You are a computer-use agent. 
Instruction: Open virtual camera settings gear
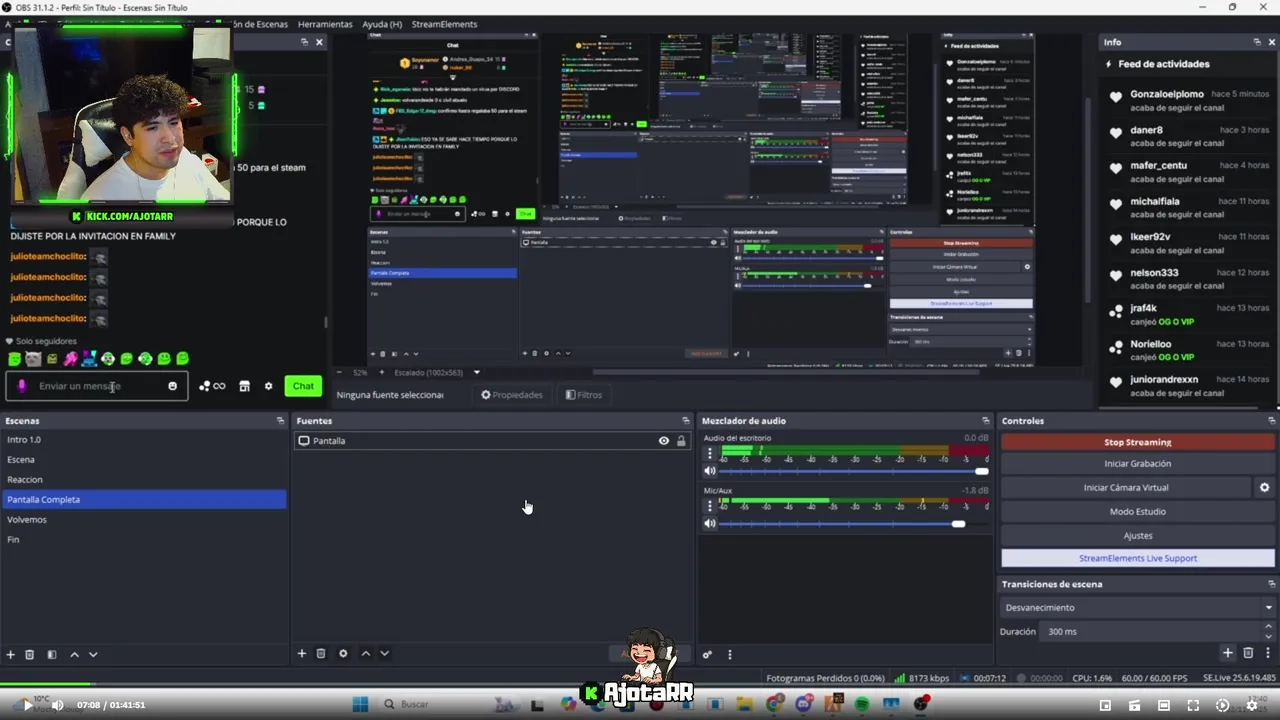pyautogui.click(x=1264, y=488)
